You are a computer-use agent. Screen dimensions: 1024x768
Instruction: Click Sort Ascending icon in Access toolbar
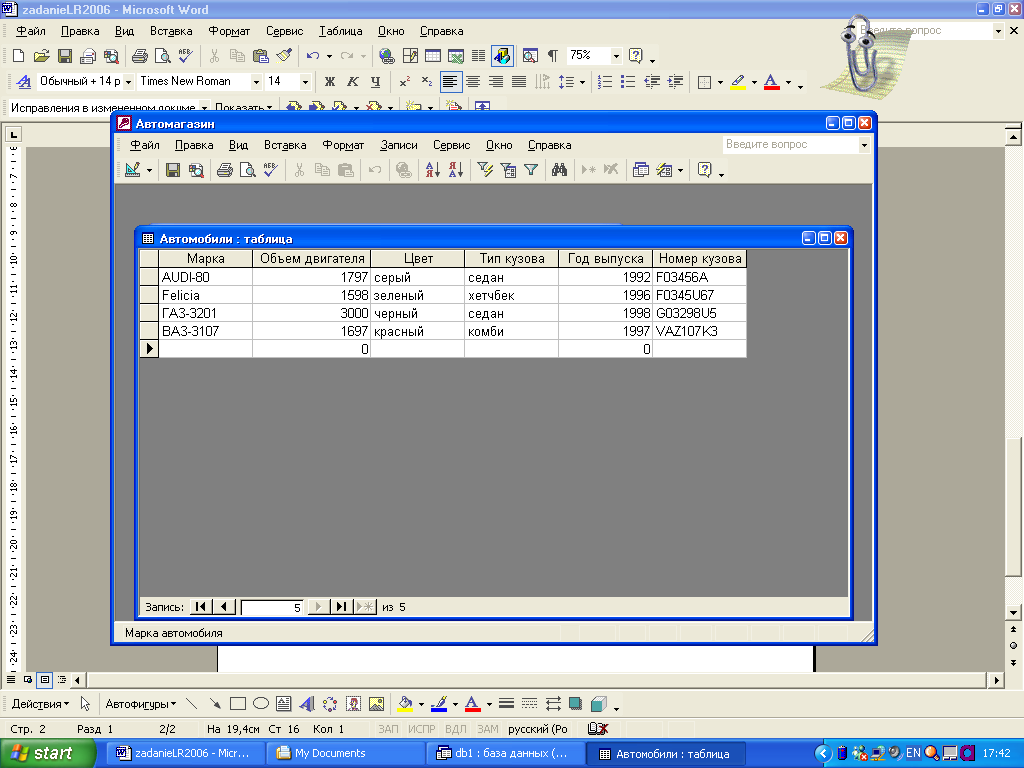432,170
